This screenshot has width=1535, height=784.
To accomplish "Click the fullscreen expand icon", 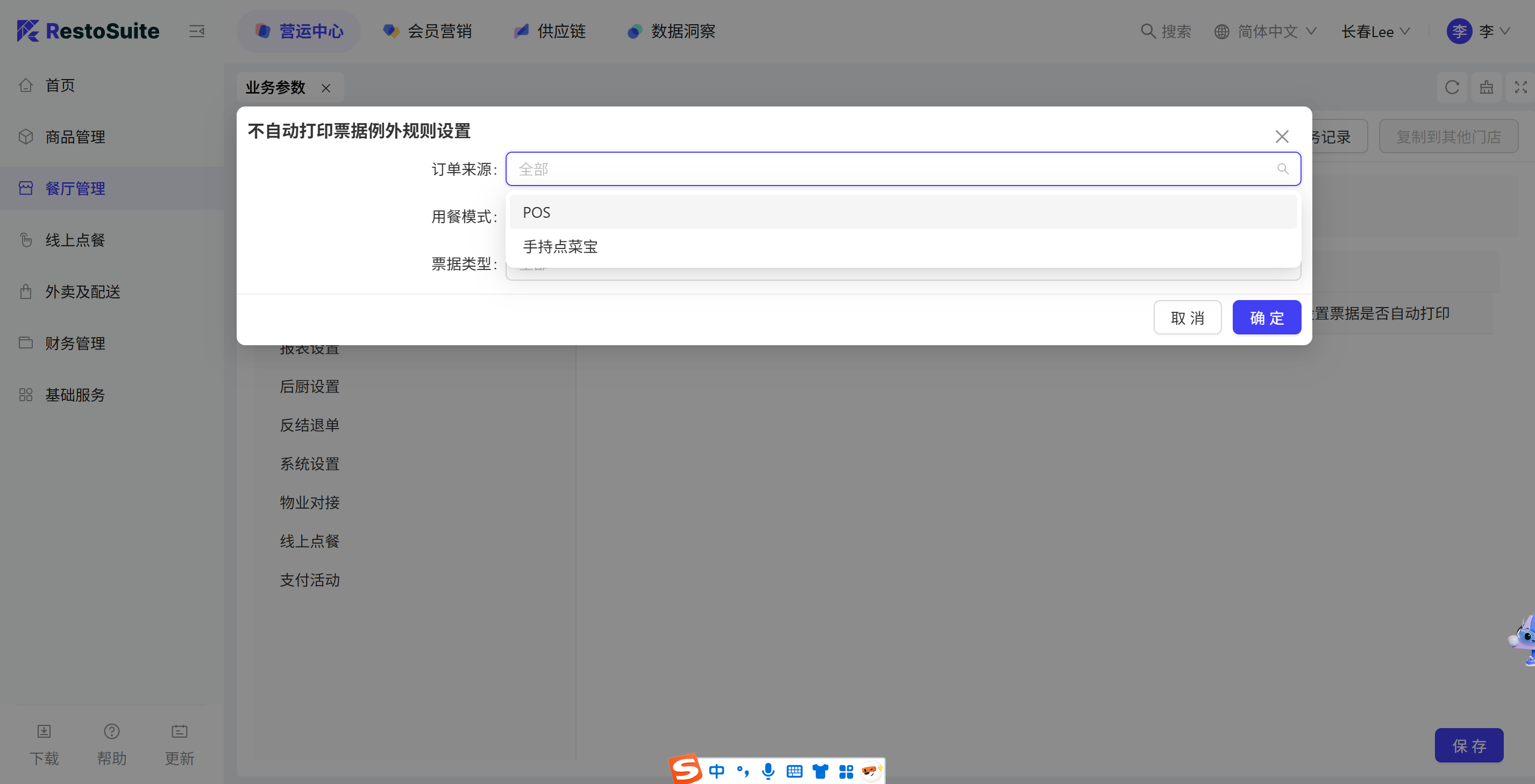I will (x=1520, y=88).
